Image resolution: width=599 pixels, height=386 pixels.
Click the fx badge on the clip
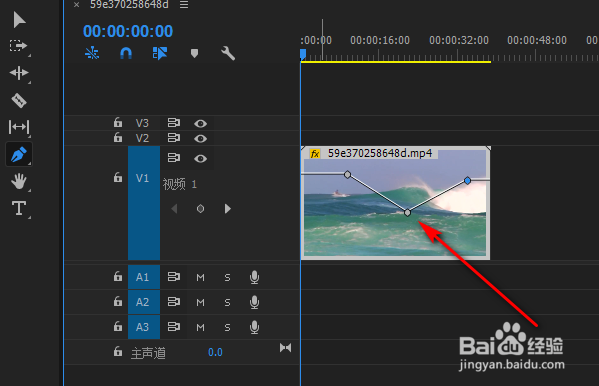315,154
